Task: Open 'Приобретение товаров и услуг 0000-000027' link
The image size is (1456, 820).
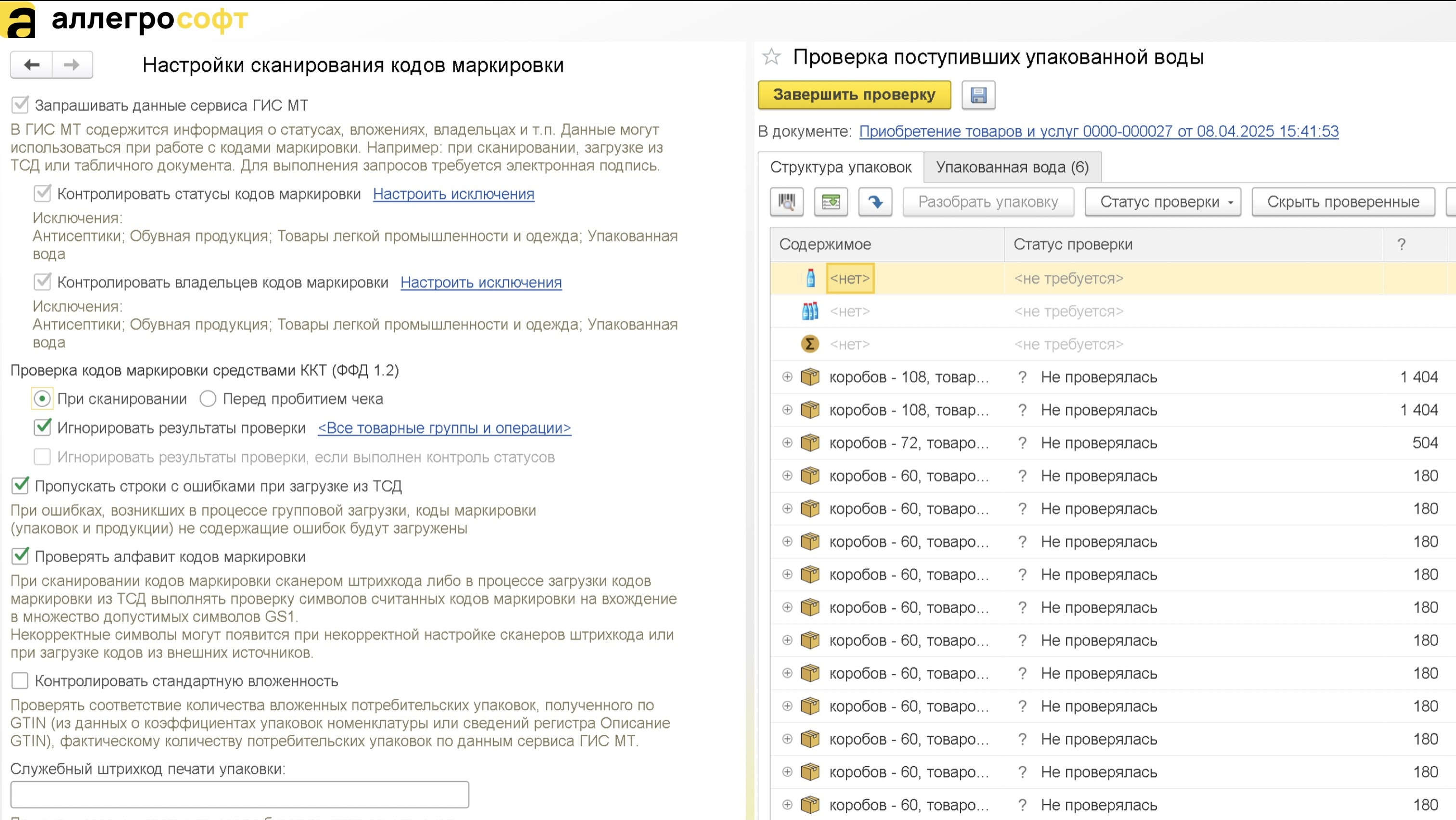Action: pyautogui.click(x=1099, y=131)
